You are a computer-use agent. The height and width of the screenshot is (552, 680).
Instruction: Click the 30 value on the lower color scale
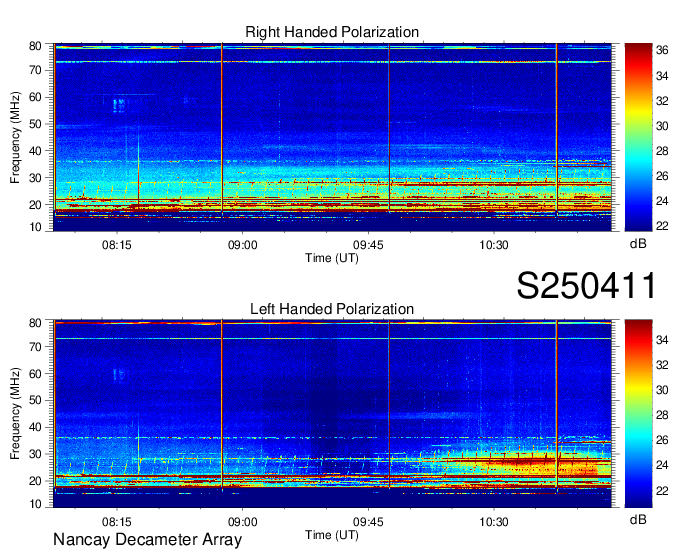point(662,390)
